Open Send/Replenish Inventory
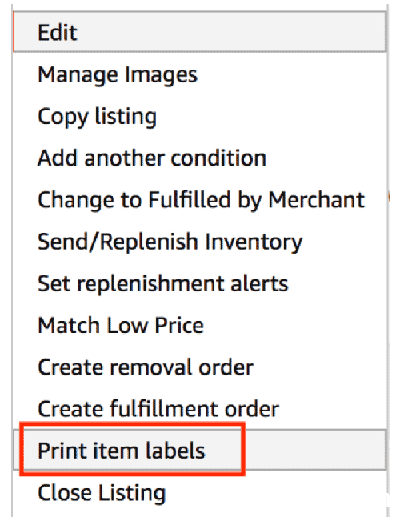Viewport: 400px width, 517px height. pos(199,242)
